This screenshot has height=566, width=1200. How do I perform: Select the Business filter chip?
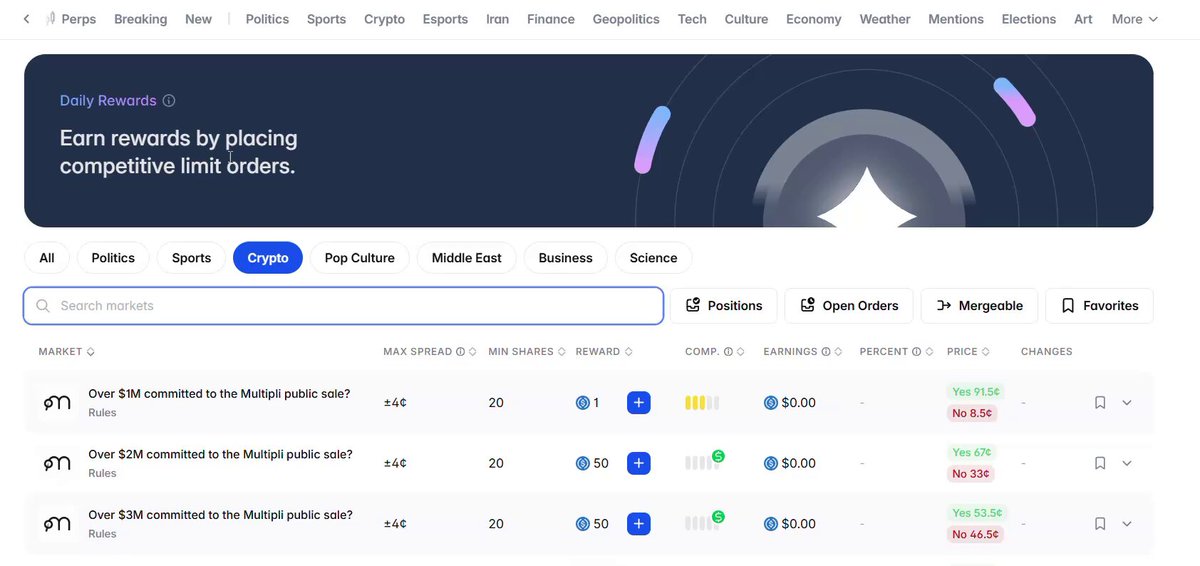(566, 258)
